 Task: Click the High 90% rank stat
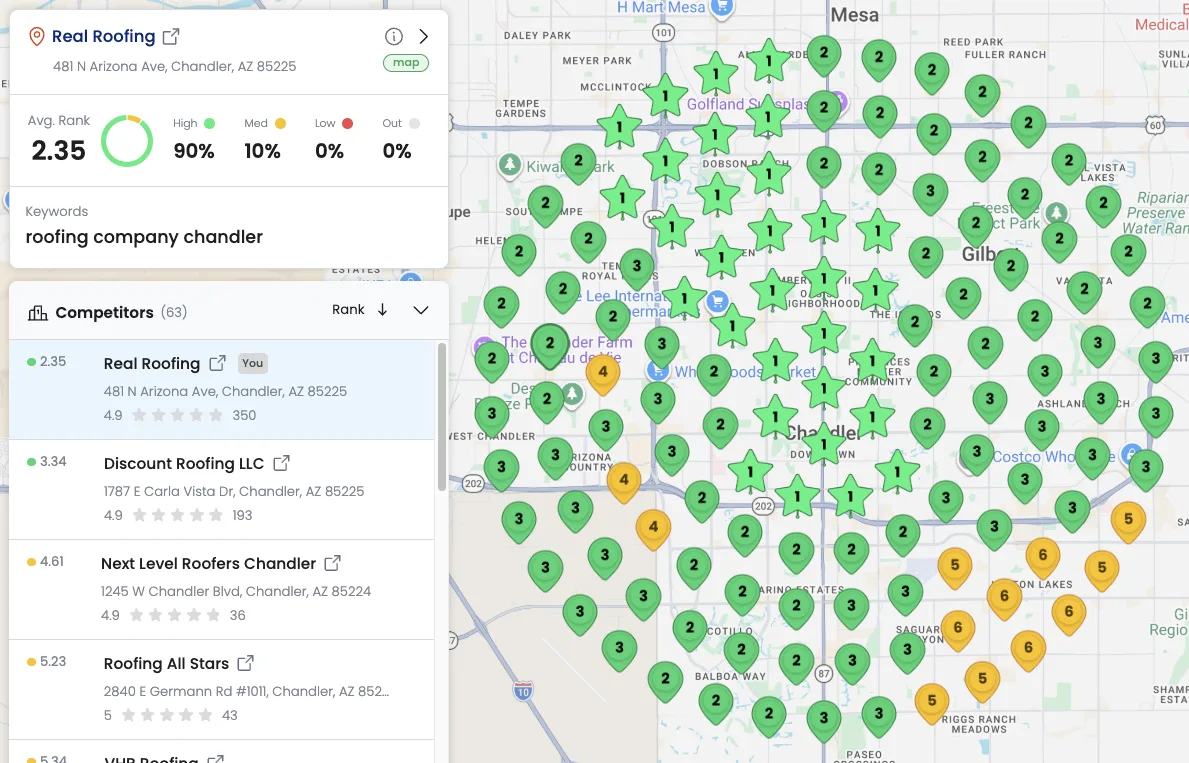coord(194,140)
